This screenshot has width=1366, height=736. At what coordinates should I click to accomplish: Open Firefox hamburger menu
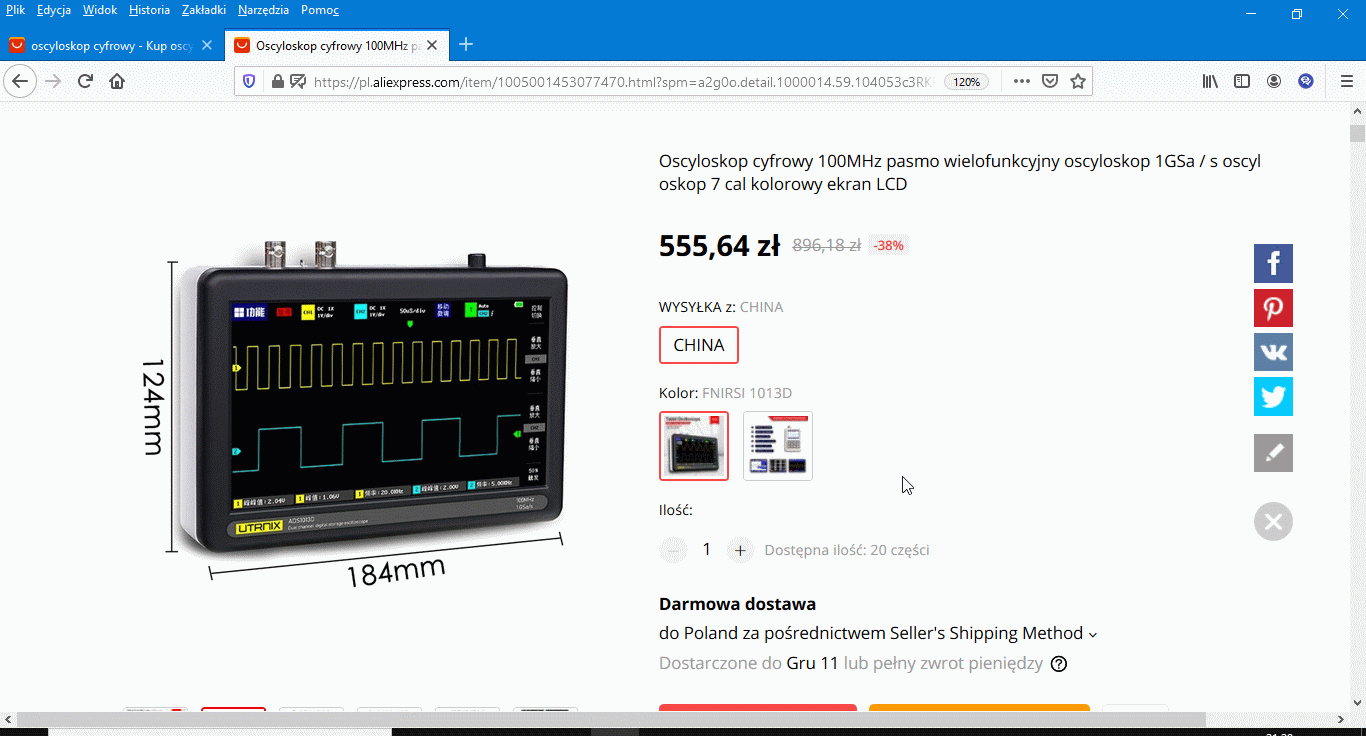click(1346, 82)
